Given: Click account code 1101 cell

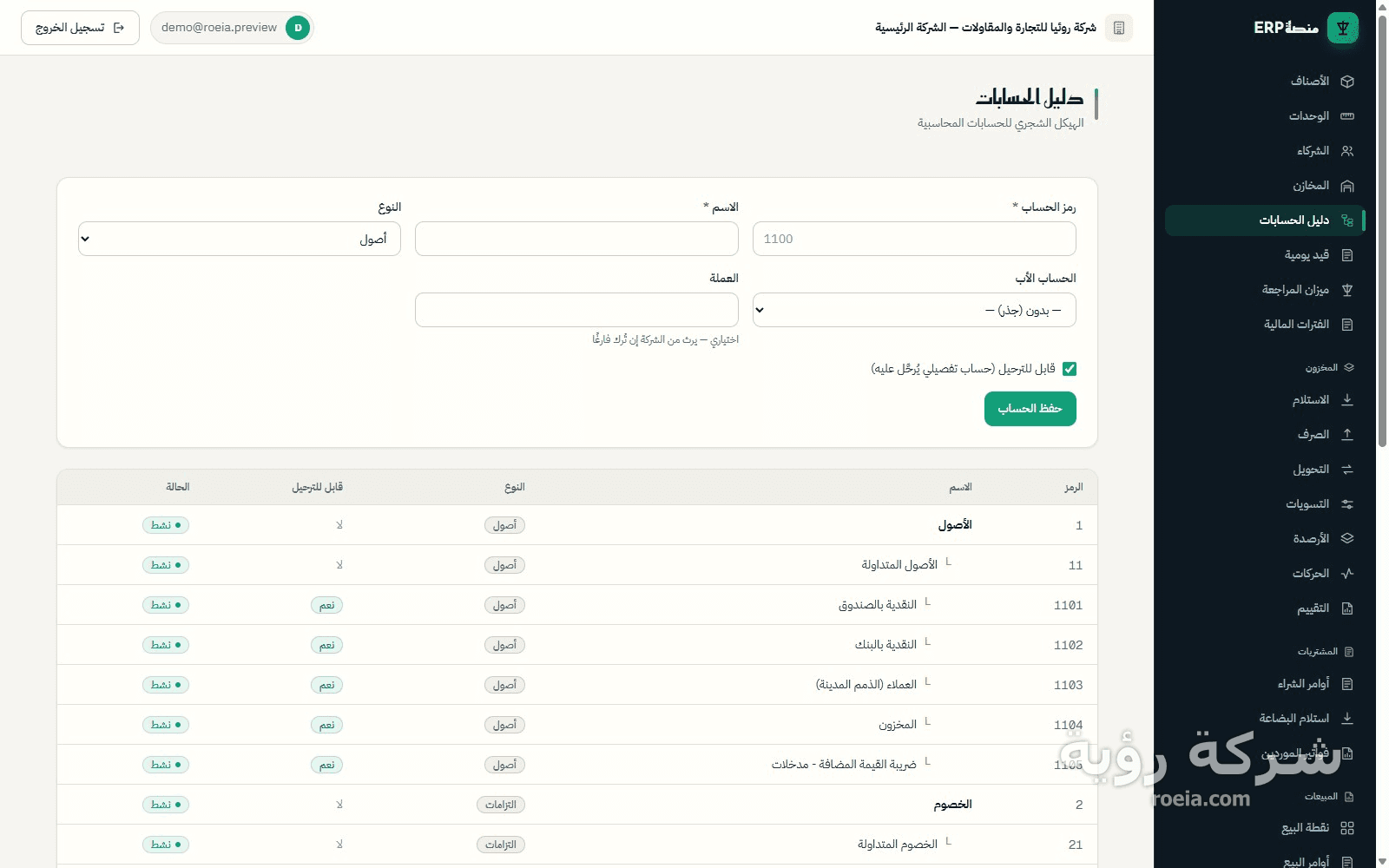Looking at the screenshot, I should pos(1068,605).
